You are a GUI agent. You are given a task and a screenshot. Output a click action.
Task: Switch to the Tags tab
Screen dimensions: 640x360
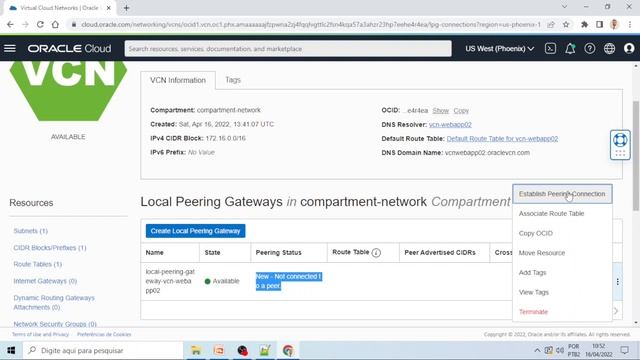click(233, 80)
